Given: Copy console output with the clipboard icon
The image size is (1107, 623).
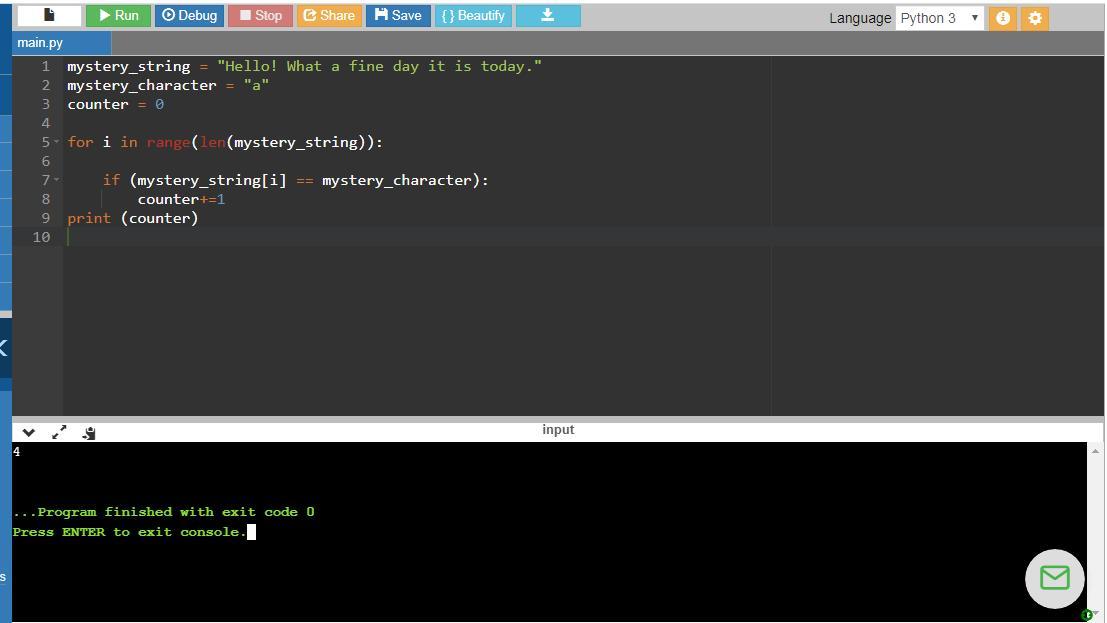Looking at the screenshot, I should point(89,433).
